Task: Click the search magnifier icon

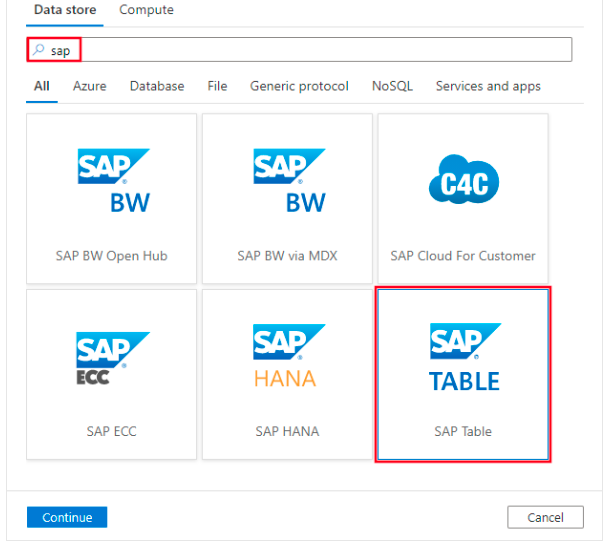Action: tap(39, 49)
